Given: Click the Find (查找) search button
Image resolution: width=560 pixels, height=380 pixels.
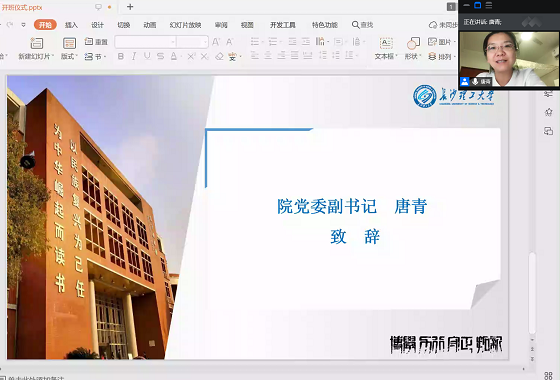Looking at the screenshot, I should [x=362, y=25].
